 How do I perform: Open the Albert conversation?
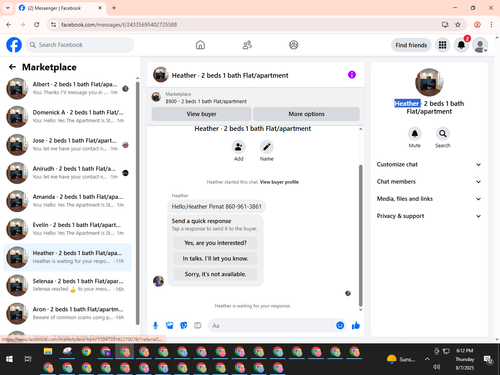click(x=68, y=88)
